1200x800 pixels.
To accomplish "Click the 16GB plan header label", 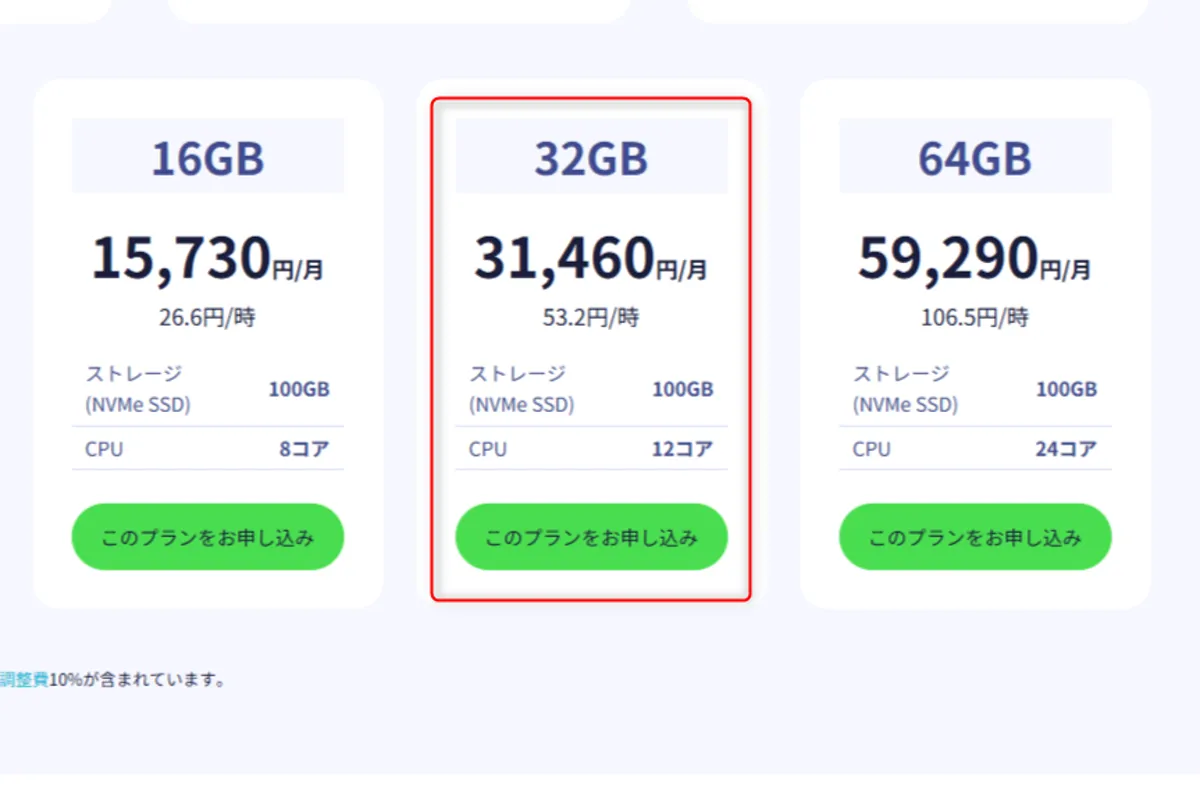I will tap(206, 157).
